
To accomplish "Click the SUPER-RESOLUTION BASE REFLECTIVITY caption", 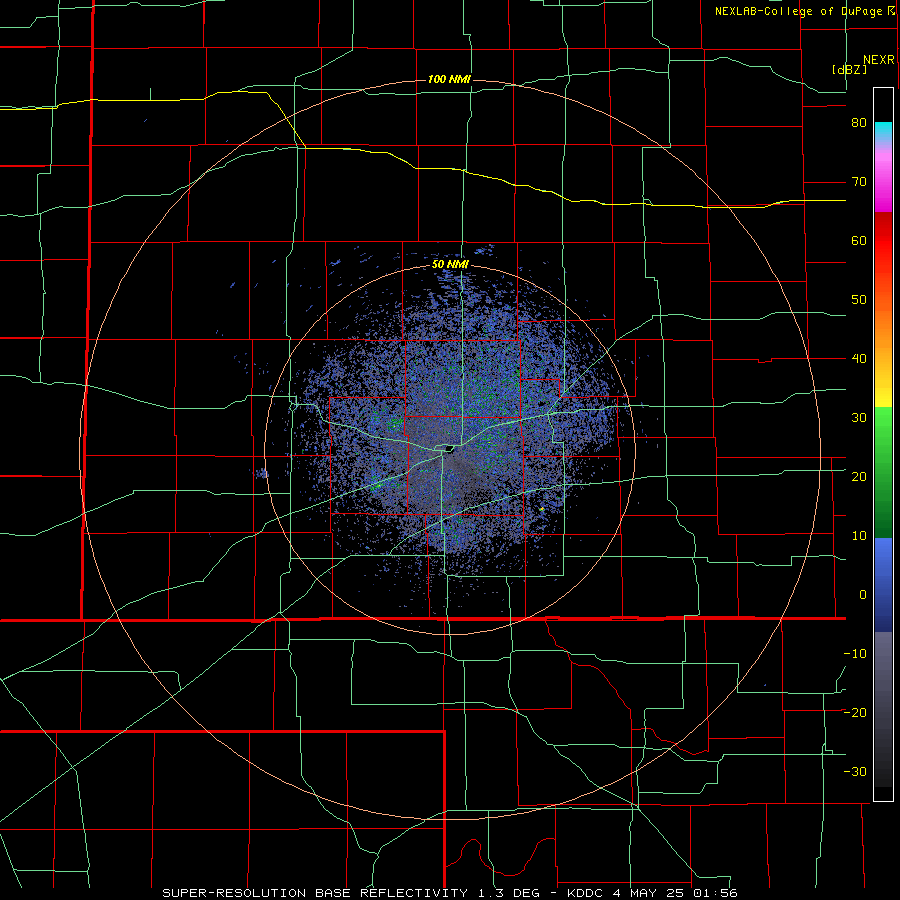I will (315, 893).
